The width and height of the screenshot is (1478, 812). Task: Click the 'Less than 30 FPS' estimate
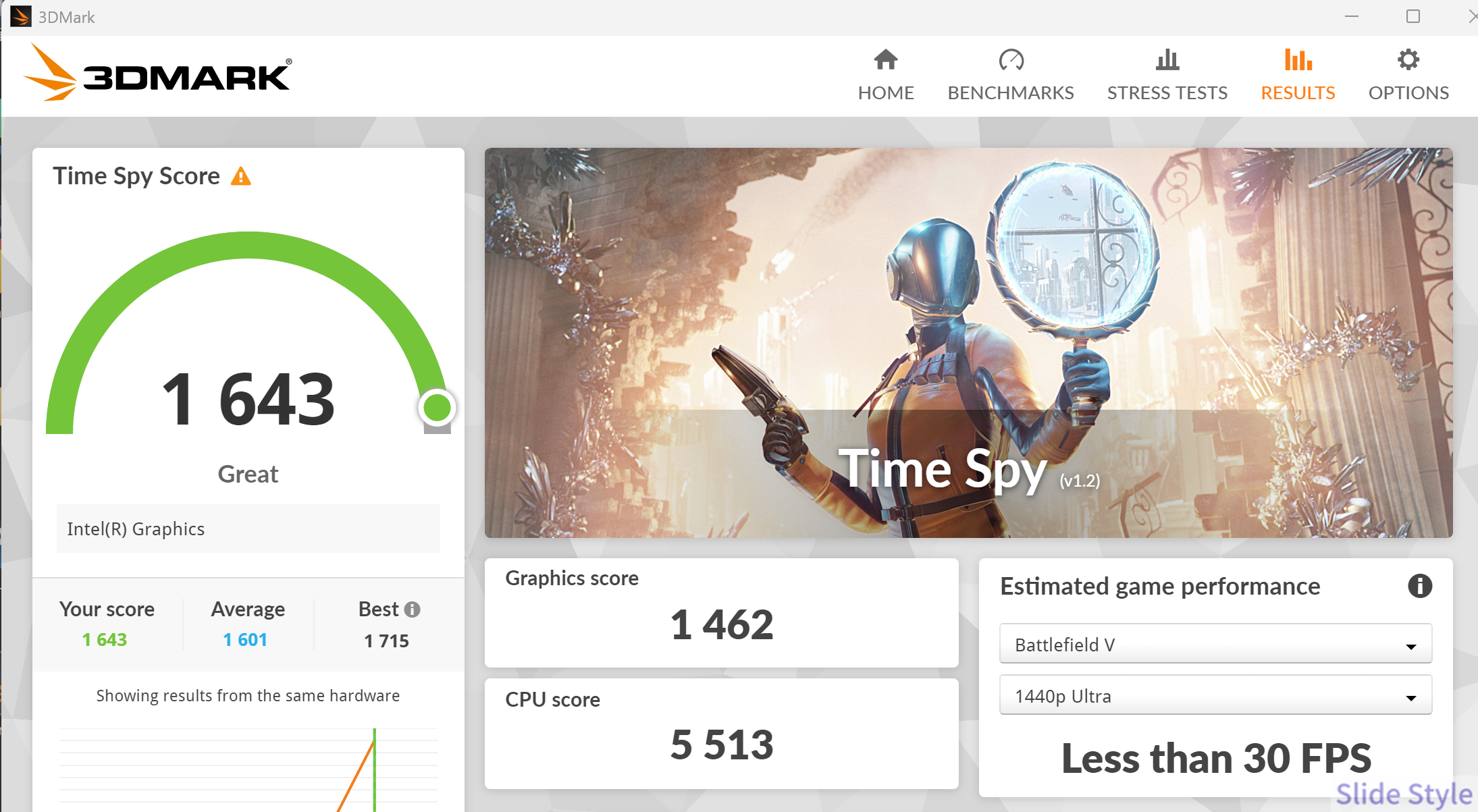pos(1216,758)
